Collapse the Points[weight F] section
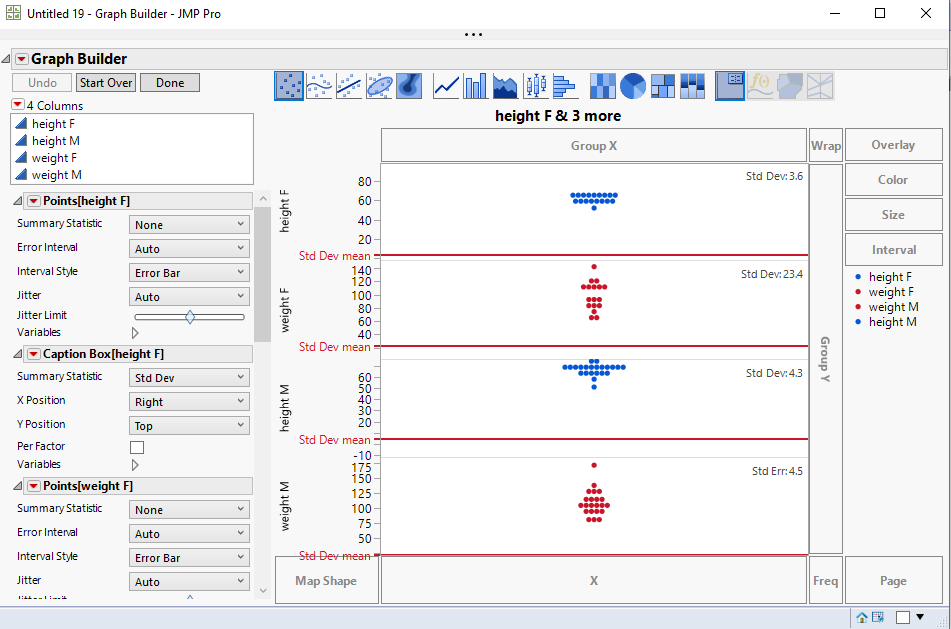The image size is (951, 629). [18, 486]
